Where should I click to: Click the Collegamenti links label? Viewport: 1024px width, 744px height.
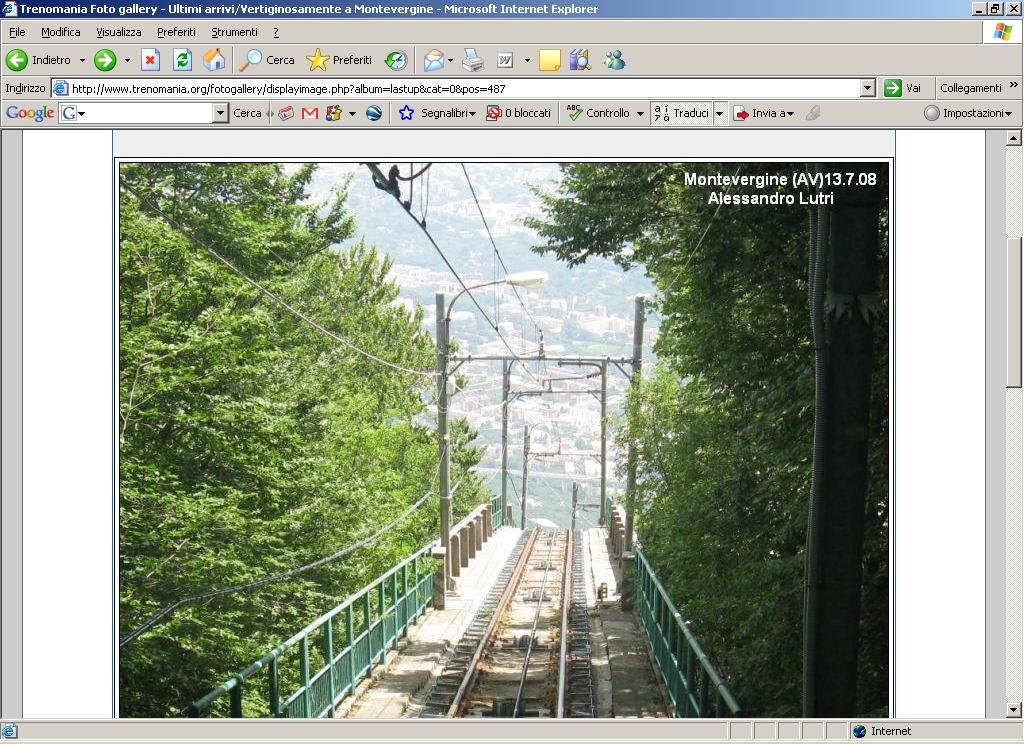[970, 88]
